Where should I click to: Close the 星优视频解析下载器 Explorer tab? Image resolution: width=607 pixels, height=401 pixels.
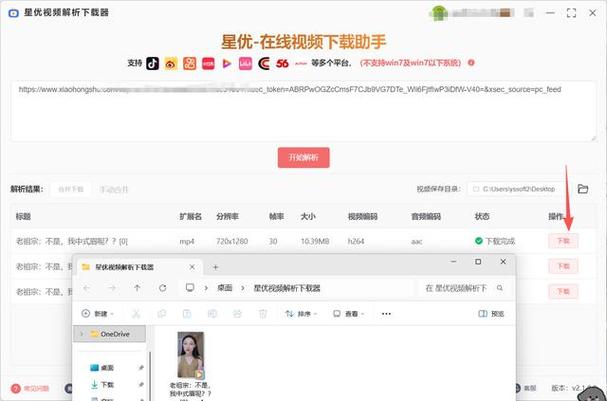point(195,267)
